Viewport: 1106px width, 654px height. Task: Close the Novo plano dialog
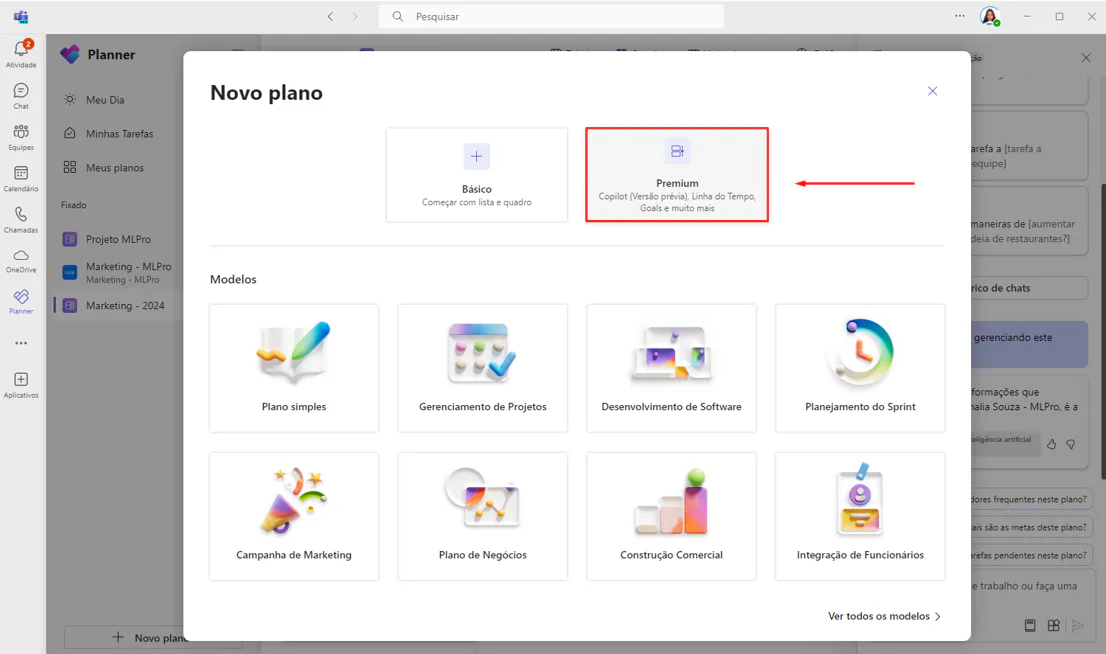932,91
